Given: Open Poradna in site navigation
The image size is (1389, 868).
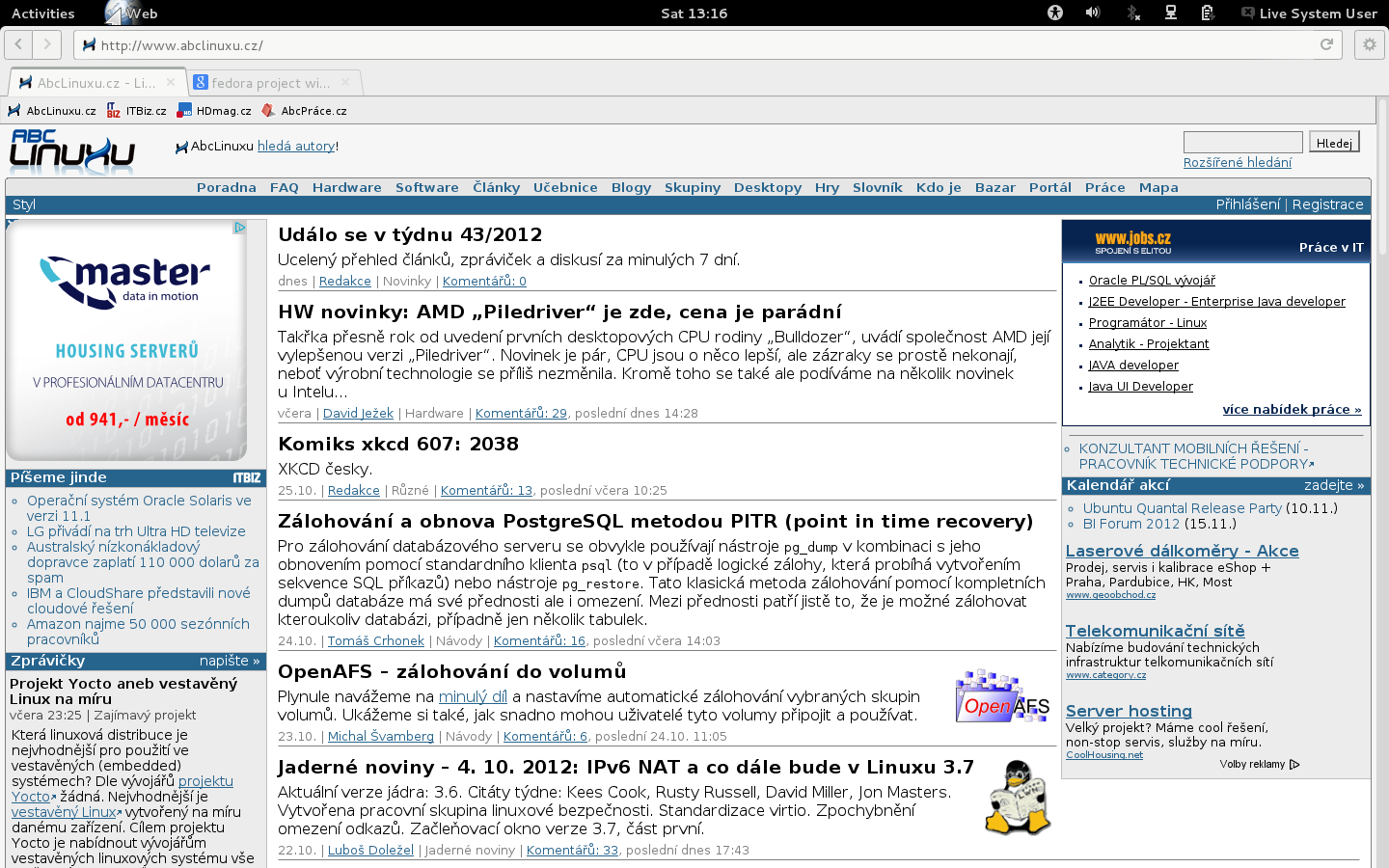Looking at the screenshot, I should coord(227,187).
